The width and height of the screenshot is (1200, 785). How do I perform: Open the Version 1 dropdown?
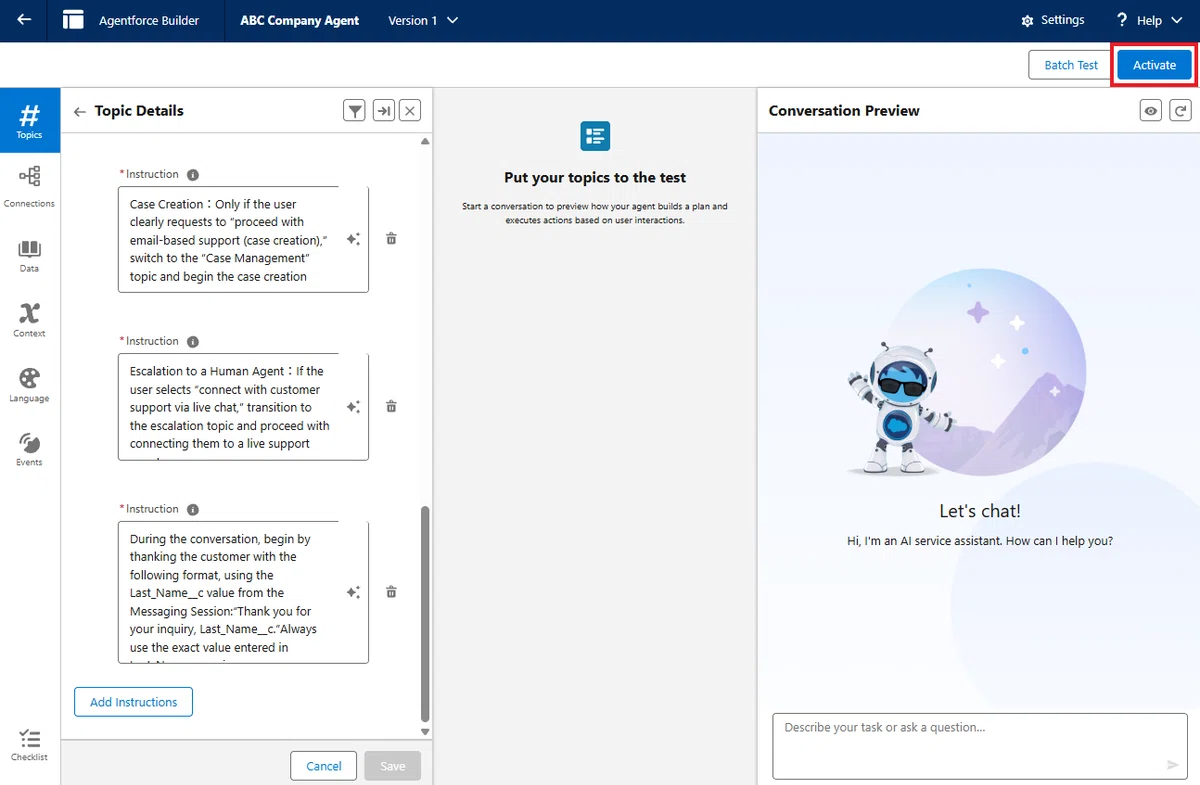(x=423, y=21)
